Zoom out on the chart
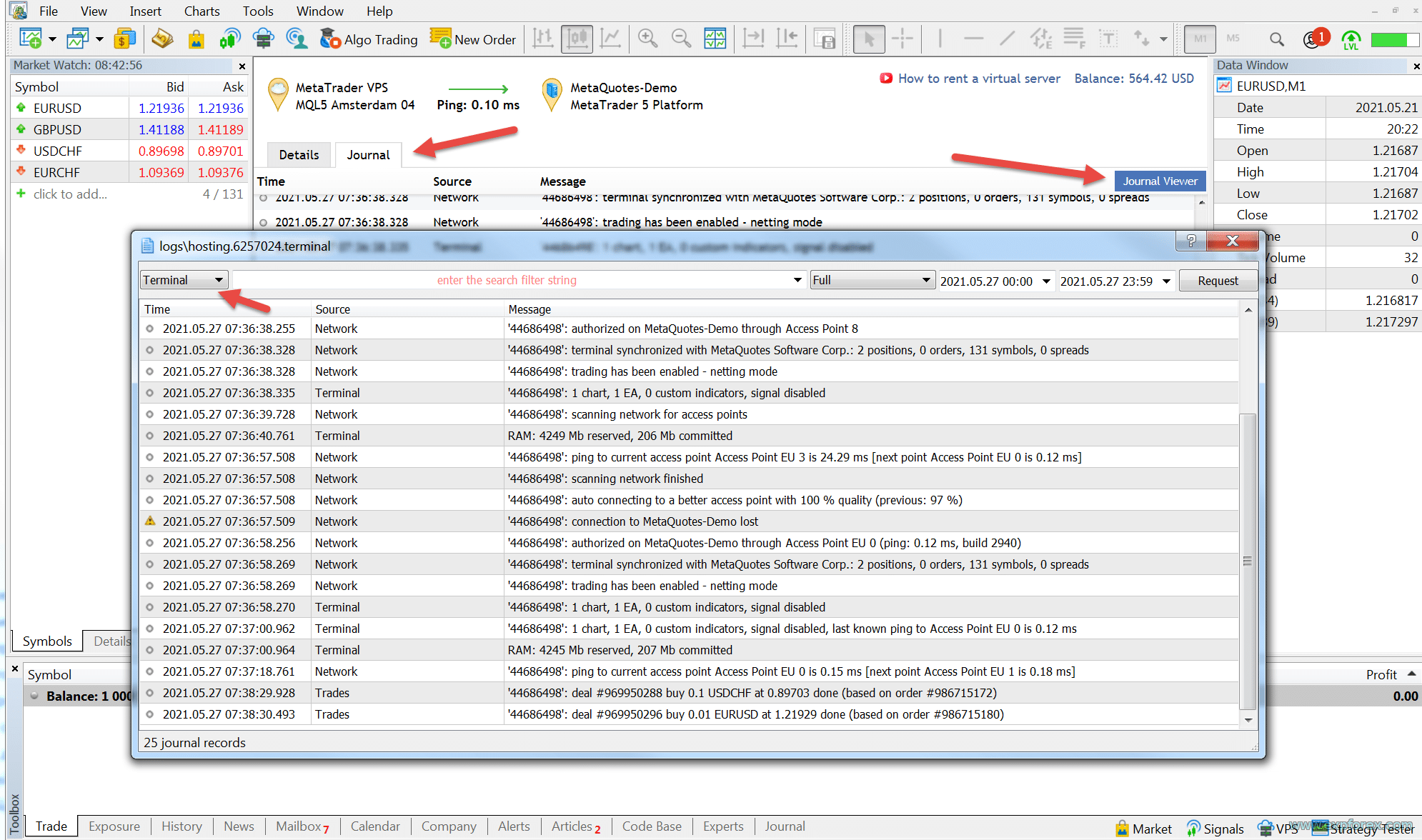Screen dimensions: 1422x840 [682, 39]
